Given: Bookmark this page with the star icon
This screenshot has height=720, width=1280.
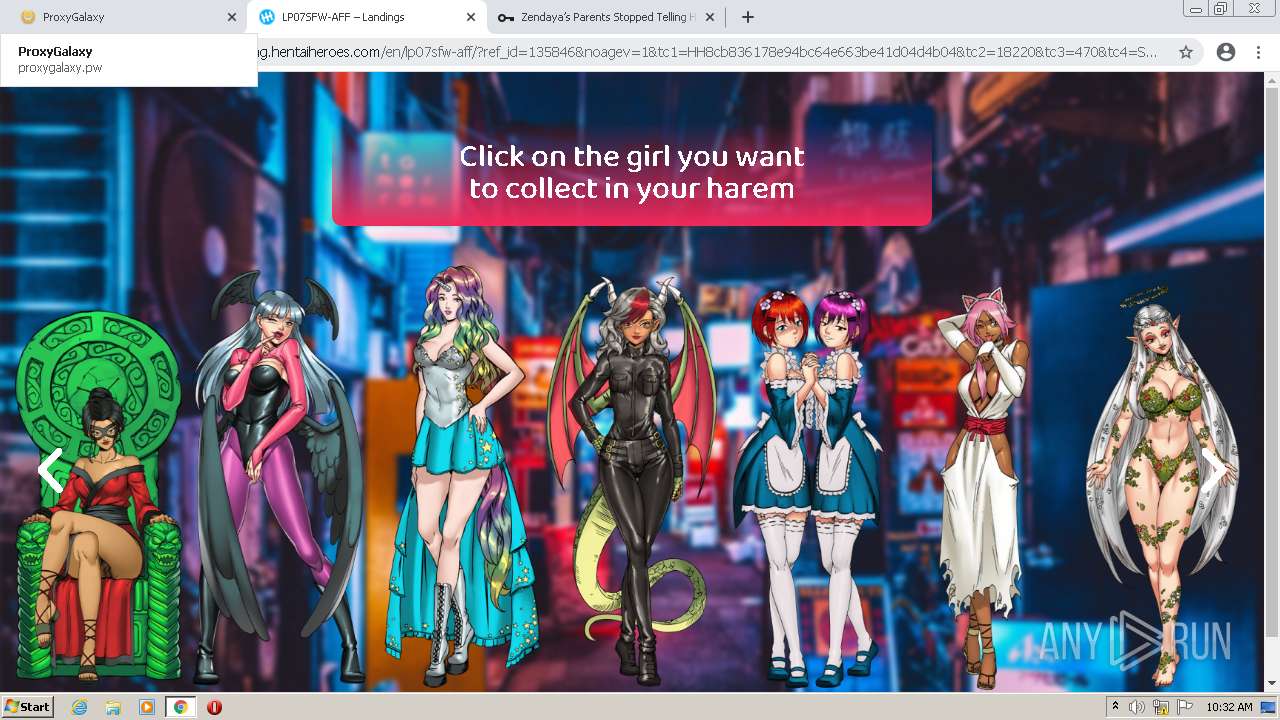Looking at the screenshot, I should pos(1186,52).
